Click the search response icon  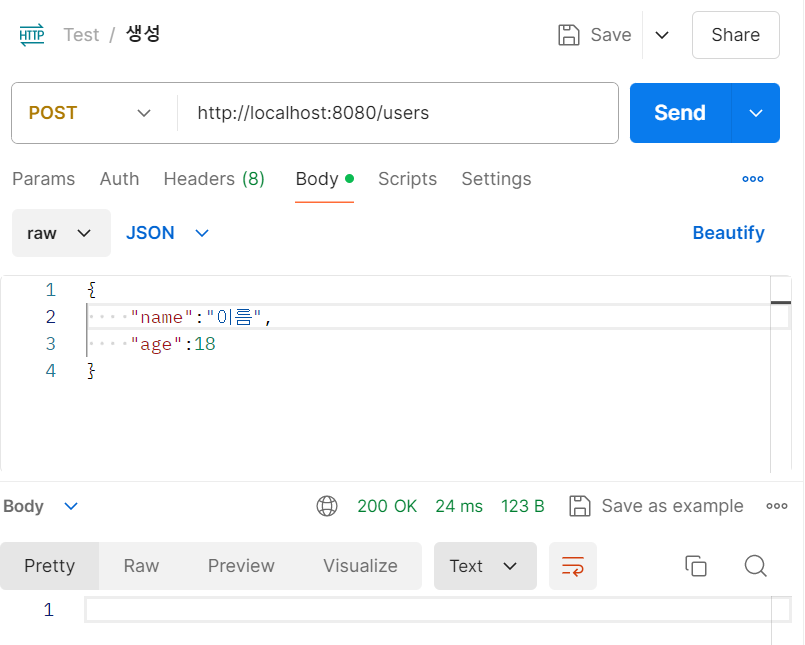[755, 566]
